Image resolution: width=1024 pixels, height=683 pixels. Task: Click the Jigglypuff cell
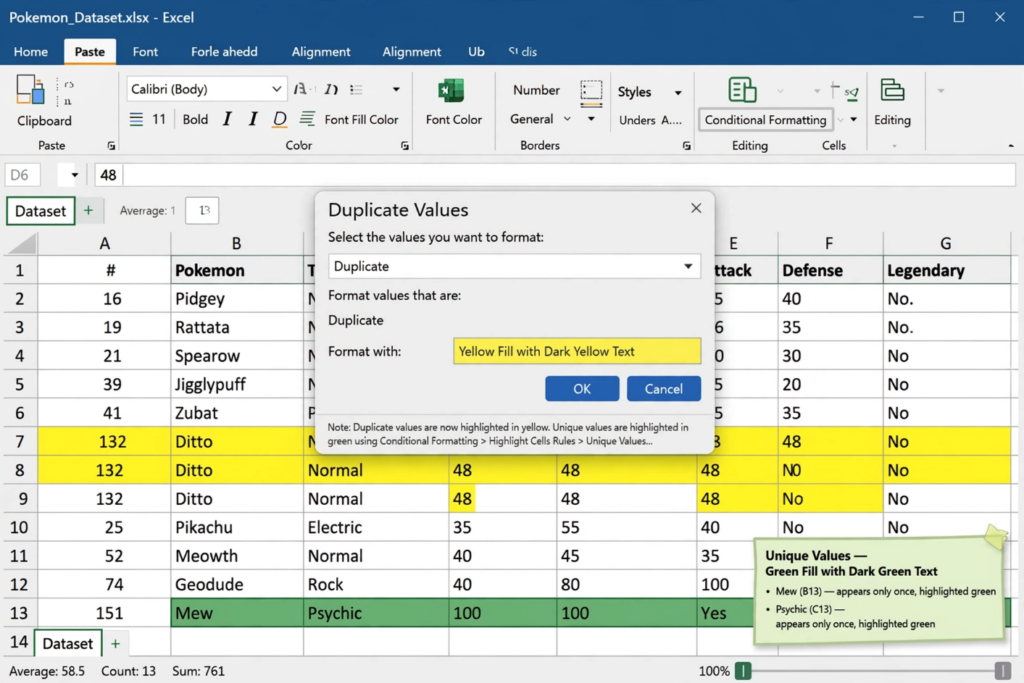236,384
